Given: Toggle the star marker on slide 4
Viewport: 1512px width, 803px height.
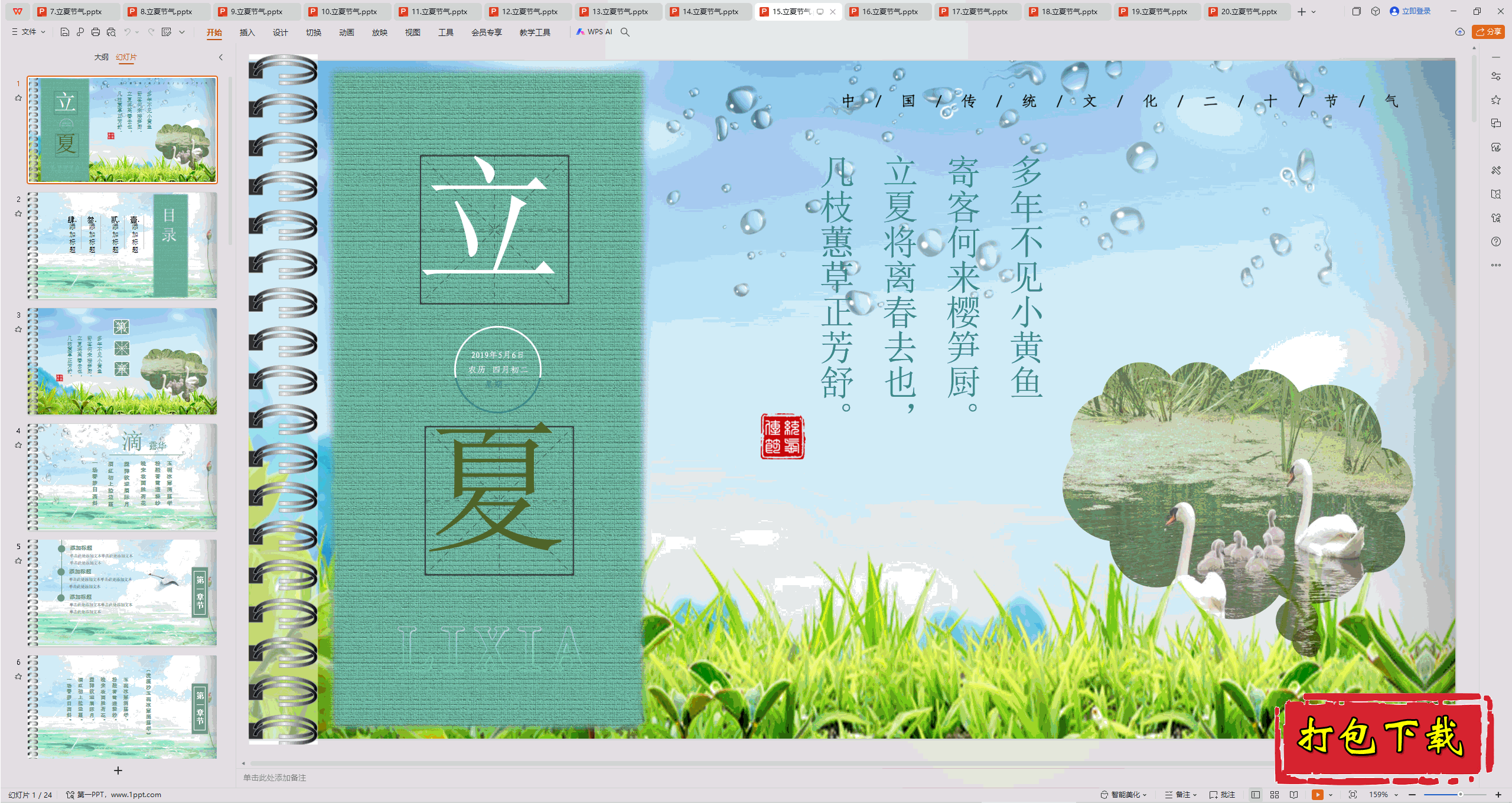Looking at the screenshot, I should [x=18, y=445].
